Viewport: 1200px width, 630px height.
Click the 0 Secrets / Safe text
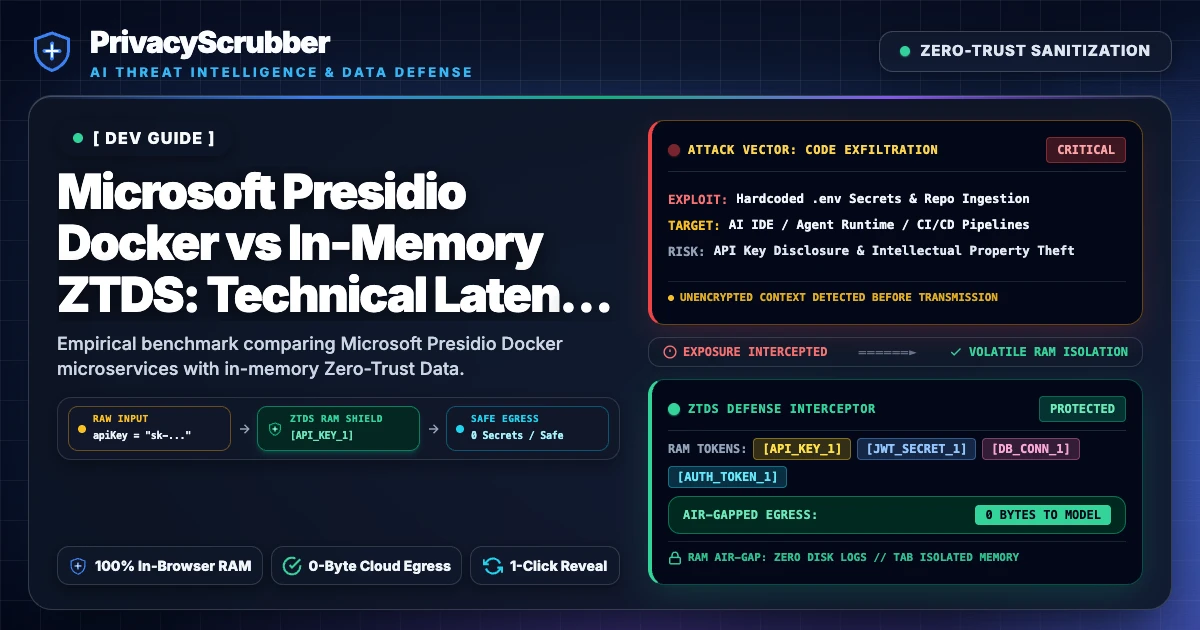tap(517, 436)
